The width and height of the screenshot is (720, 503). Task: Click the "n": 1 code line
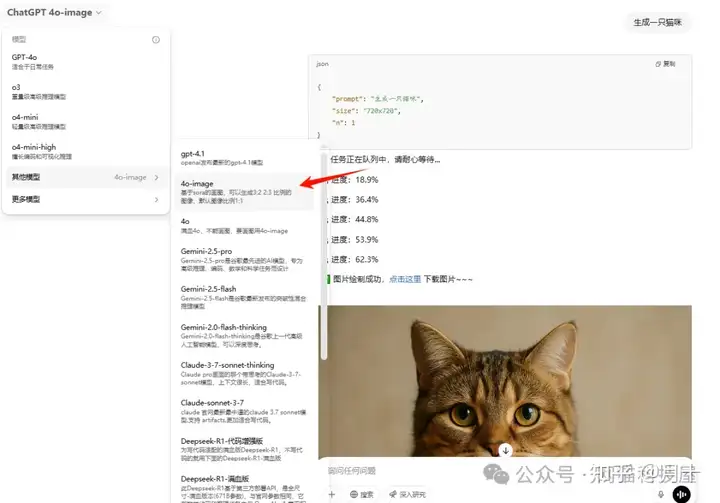point(343,123)
